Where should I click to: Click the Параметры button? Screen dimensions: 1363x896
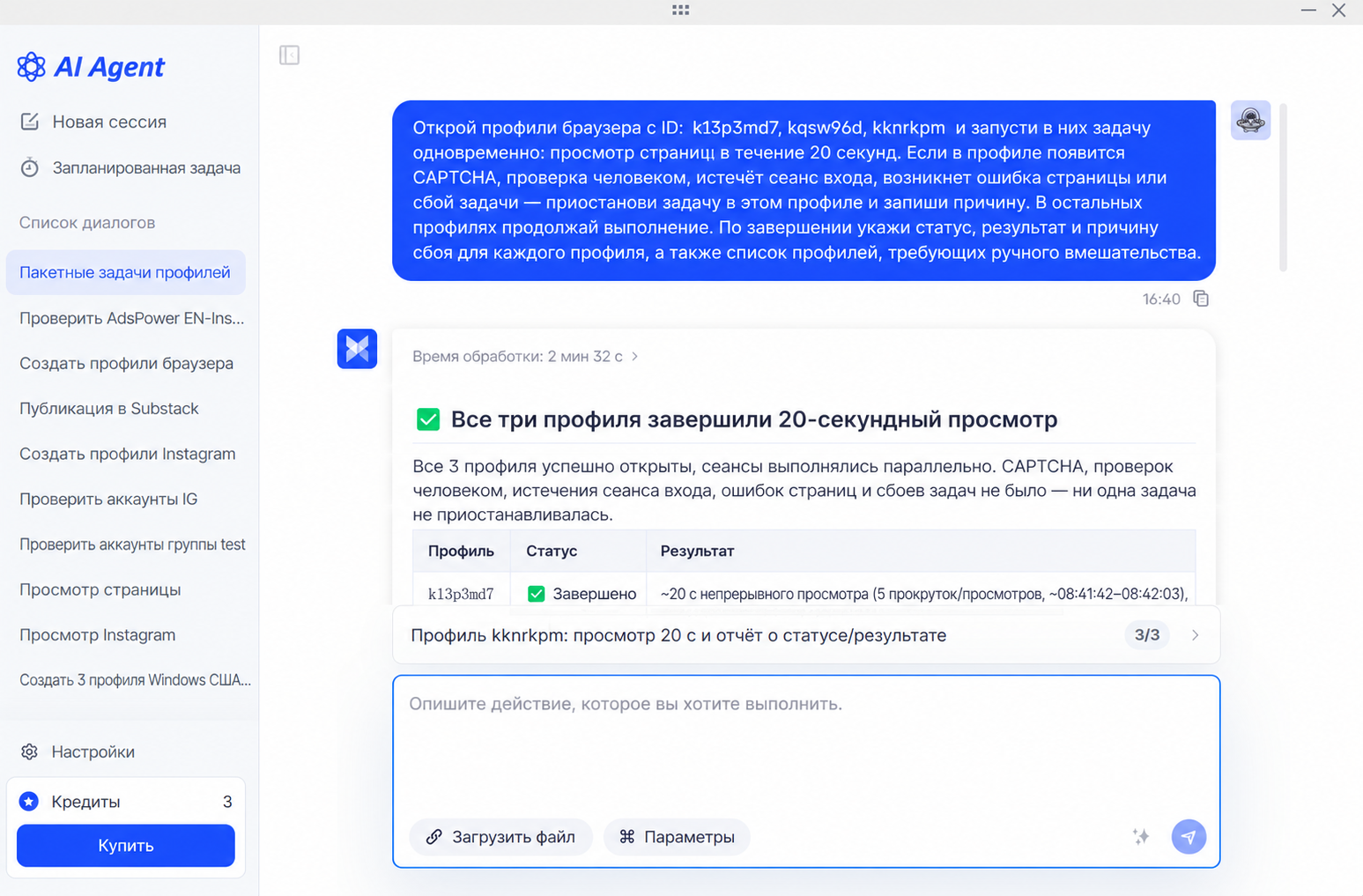677,837
